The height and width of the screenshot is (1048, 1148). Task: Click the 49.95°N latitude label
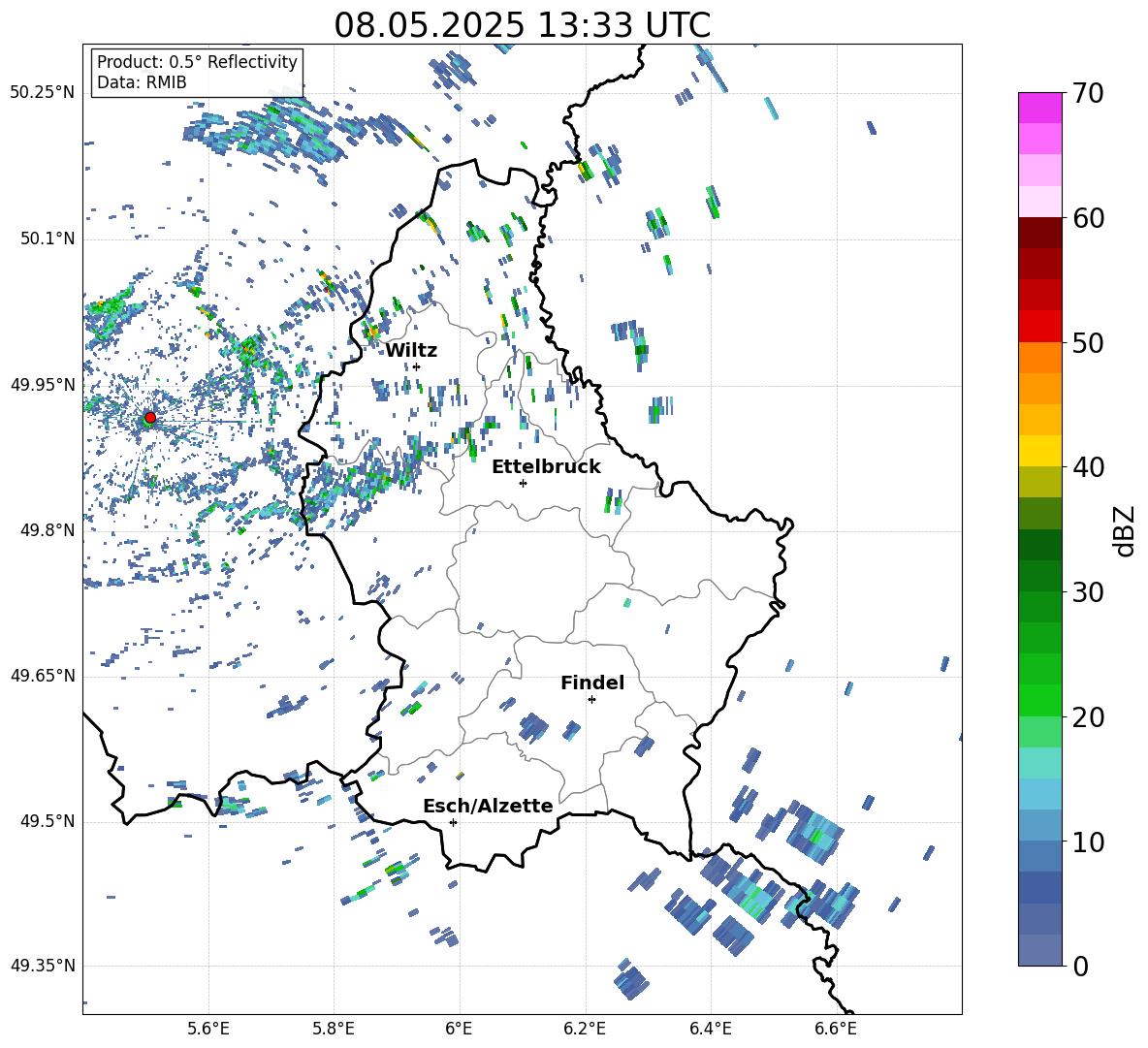click(x=43, y=385)
